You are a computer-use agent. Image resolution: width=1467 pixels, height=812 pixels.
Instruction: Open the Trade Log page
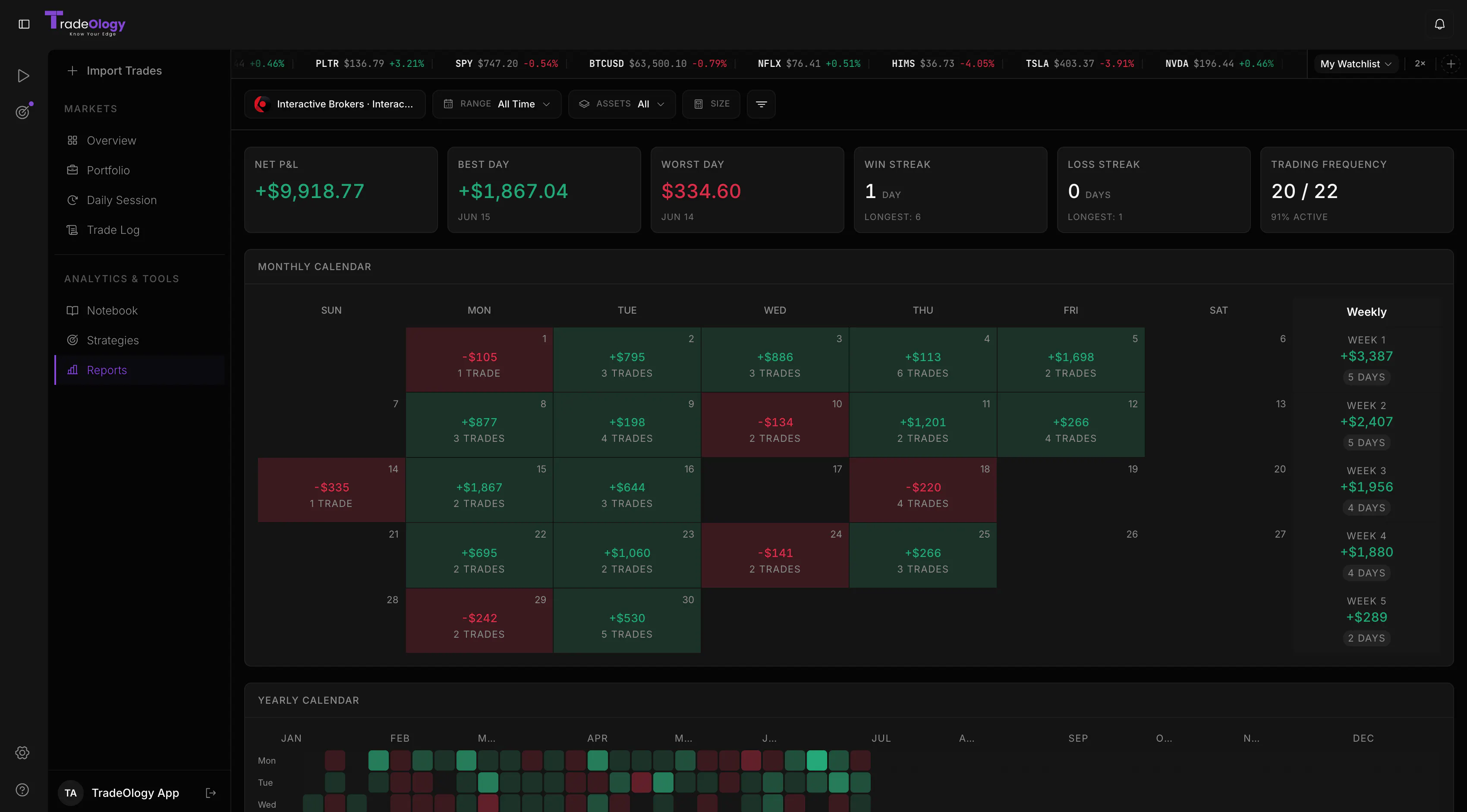pyautogui.click(x=139, y=230)
